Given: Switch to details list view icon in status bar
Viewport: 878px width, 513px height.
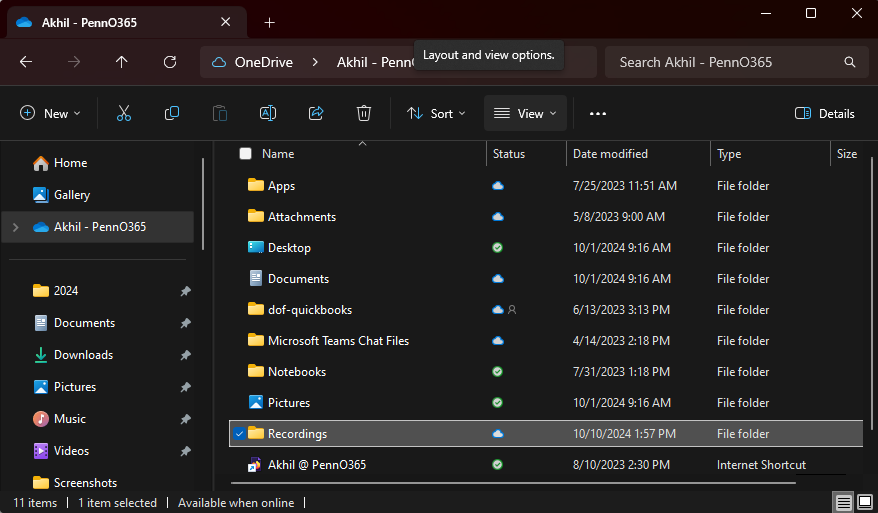Looking at the screenshot, I should (843, 502).
